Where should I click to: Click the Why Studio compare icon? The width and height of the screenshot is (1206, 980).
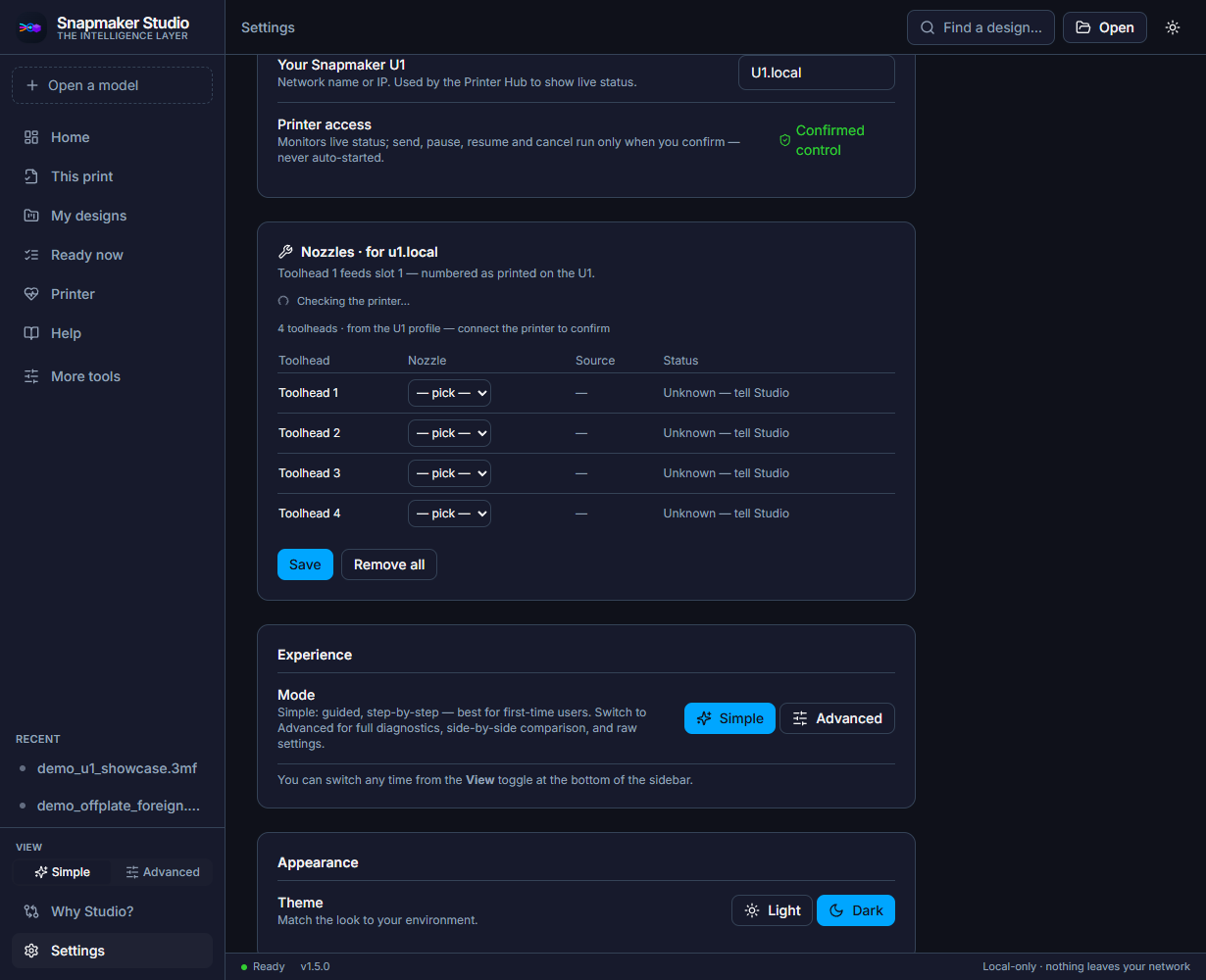pos(31,911)
